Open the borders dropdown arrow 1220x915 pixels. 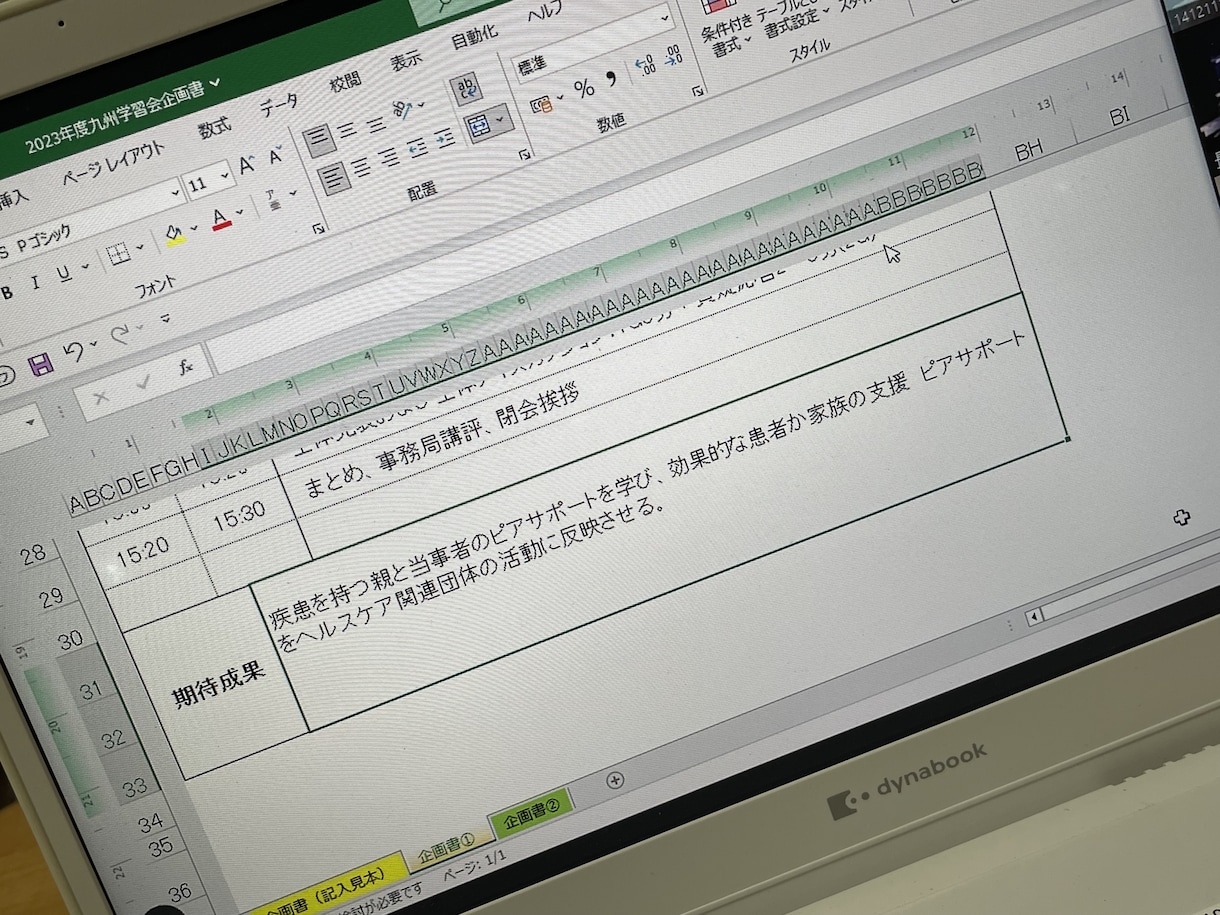coord(140,248)
